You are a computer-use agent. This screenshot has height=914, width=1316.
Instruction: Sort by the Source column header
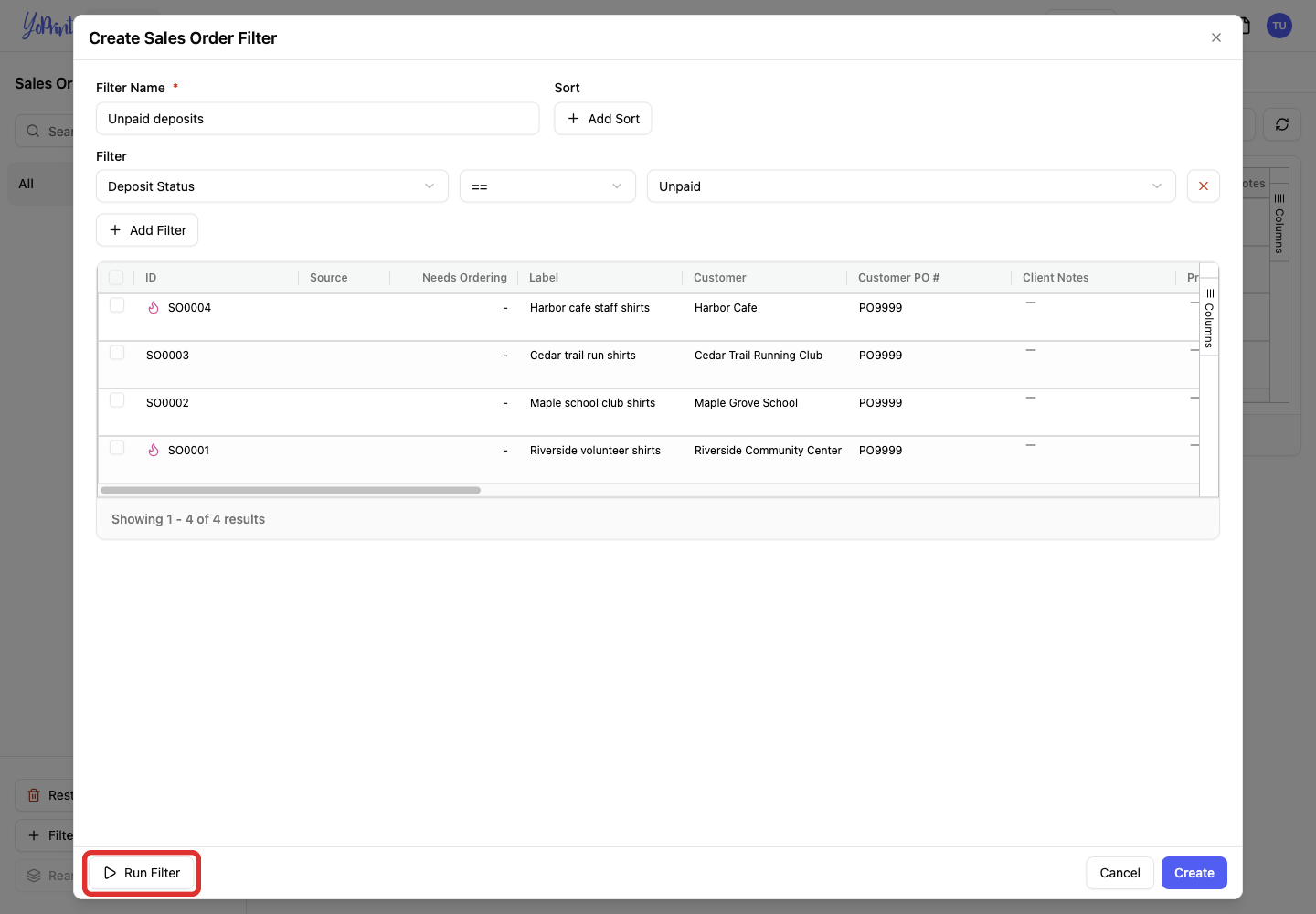(x=329, y=278)
